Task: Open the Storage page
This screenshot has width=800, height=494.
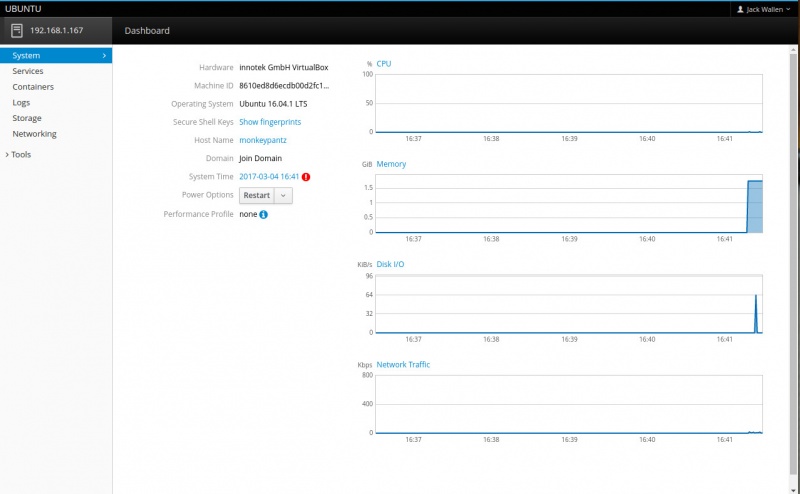Action: tap(27, 118)
